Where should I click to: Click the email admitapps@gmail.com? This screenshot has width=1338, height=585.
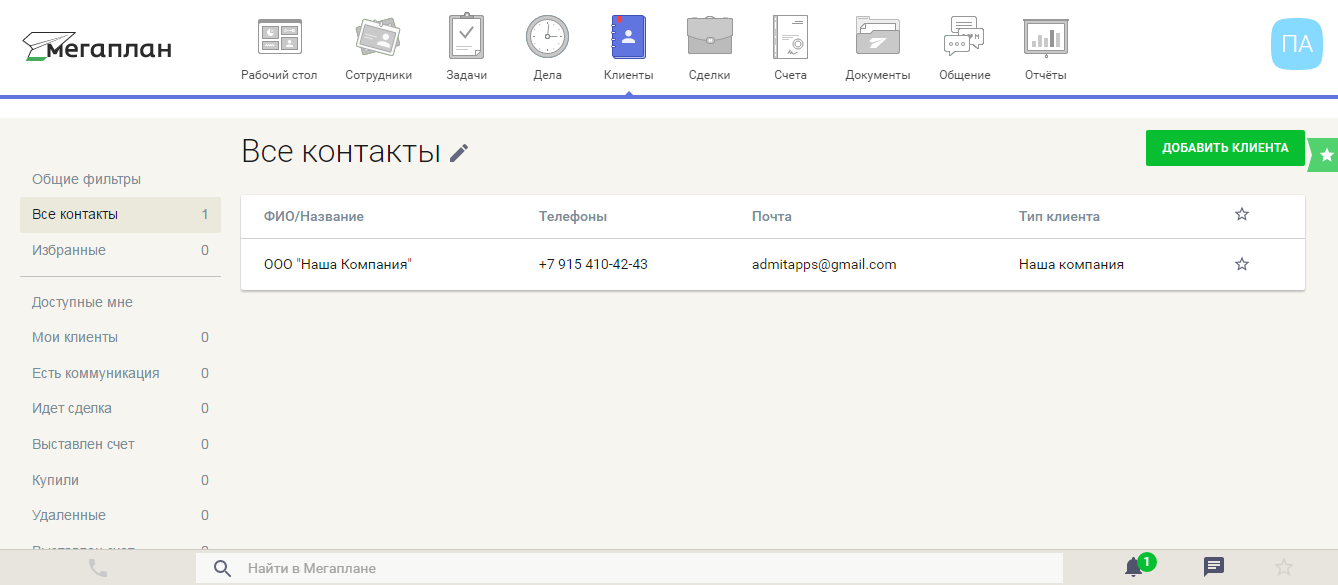[x=824, y=264]
